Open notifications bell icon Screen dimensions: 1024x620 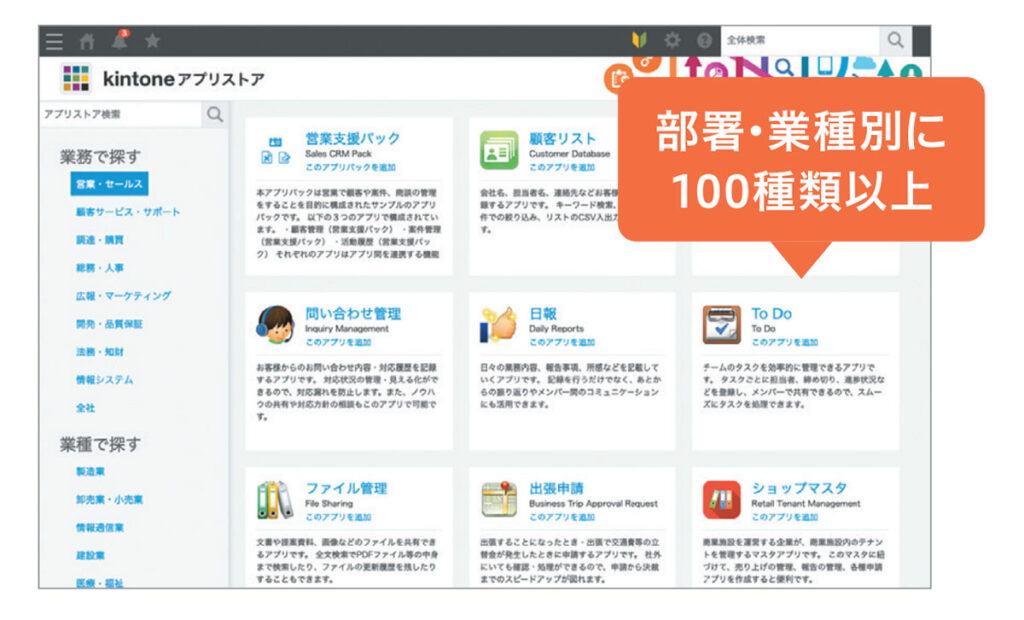pos(119,41)
